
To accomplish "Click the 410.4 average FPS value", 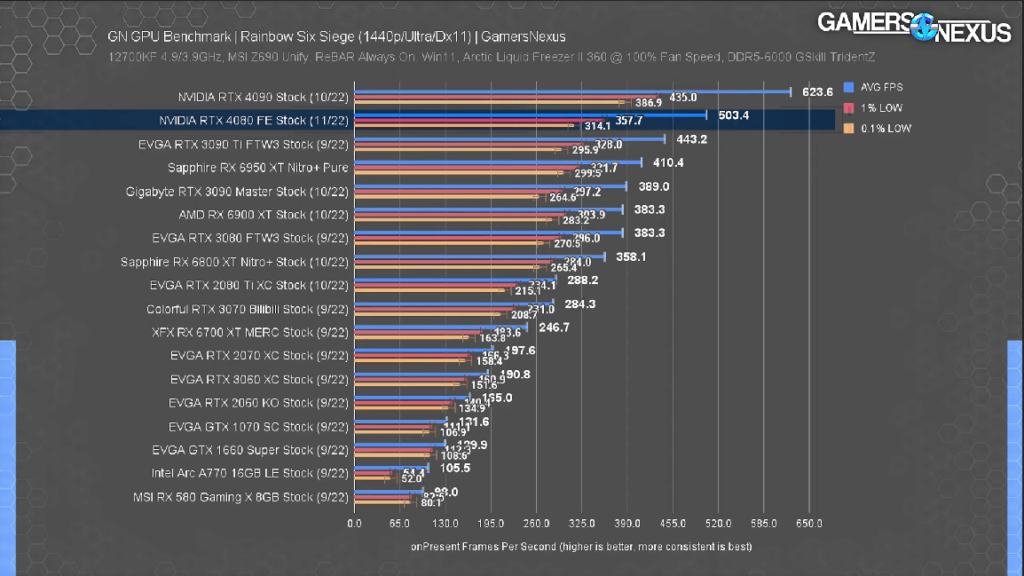I will tap(668, 163).
